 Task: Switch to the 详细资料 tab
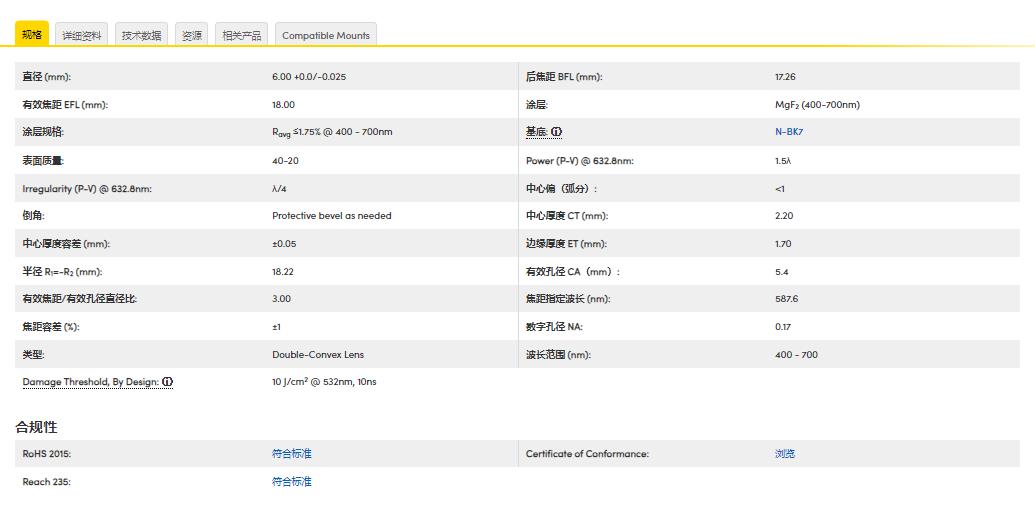click(x=82, y=35)
